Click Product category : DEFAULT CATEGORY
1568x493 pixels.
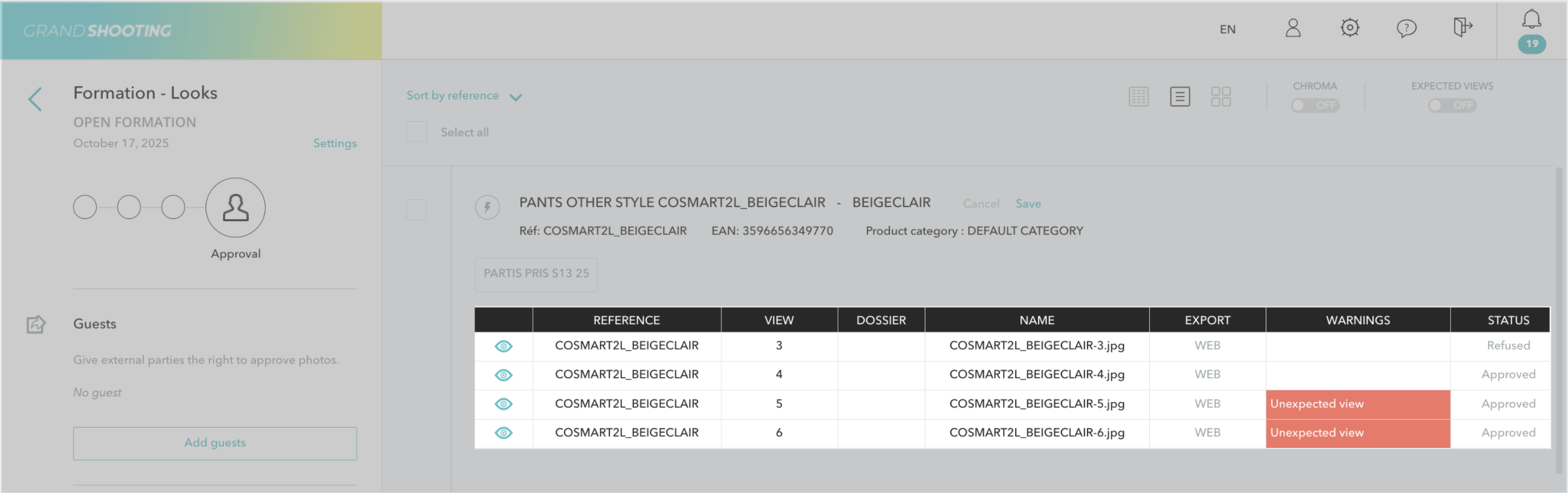click(974, 231)
